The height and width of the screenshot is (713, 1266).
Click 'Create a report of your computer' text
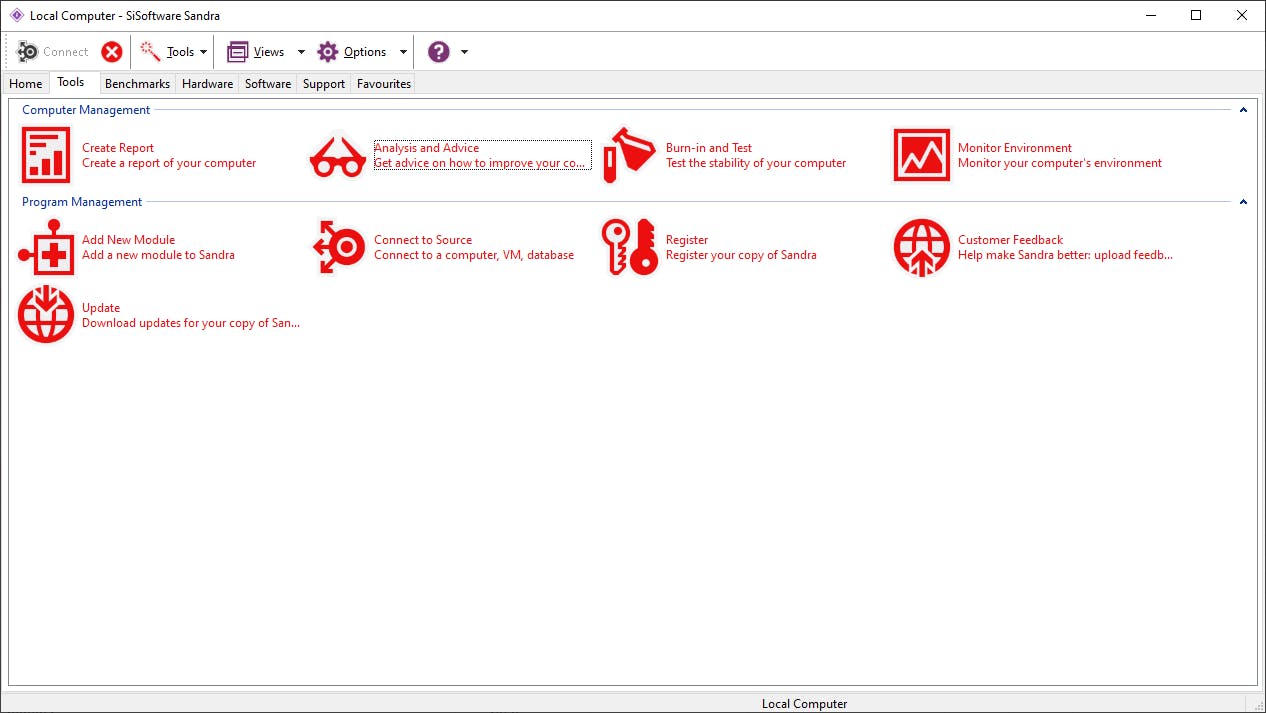pos(169,163)
